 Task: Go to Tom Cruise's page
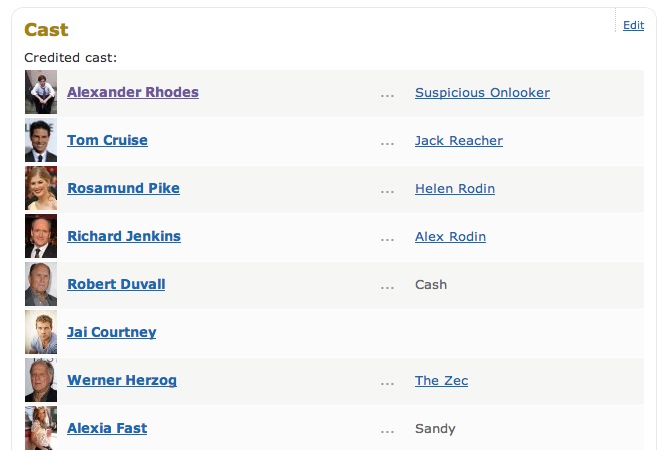pyautogui.click(x=107, y=141)
